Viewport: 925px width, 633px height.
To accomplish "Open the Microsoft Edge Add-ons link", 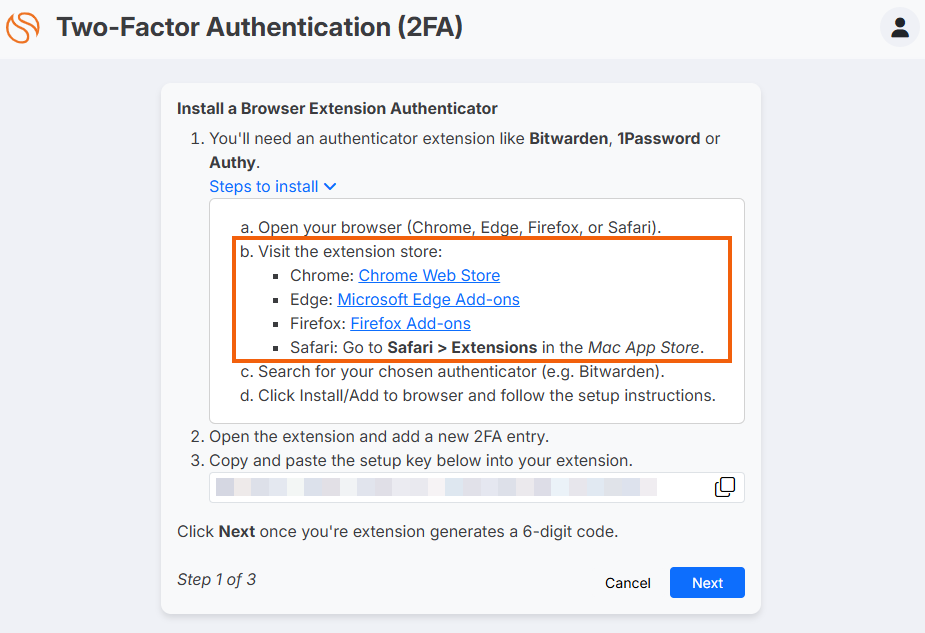I will tap(428, 300).
